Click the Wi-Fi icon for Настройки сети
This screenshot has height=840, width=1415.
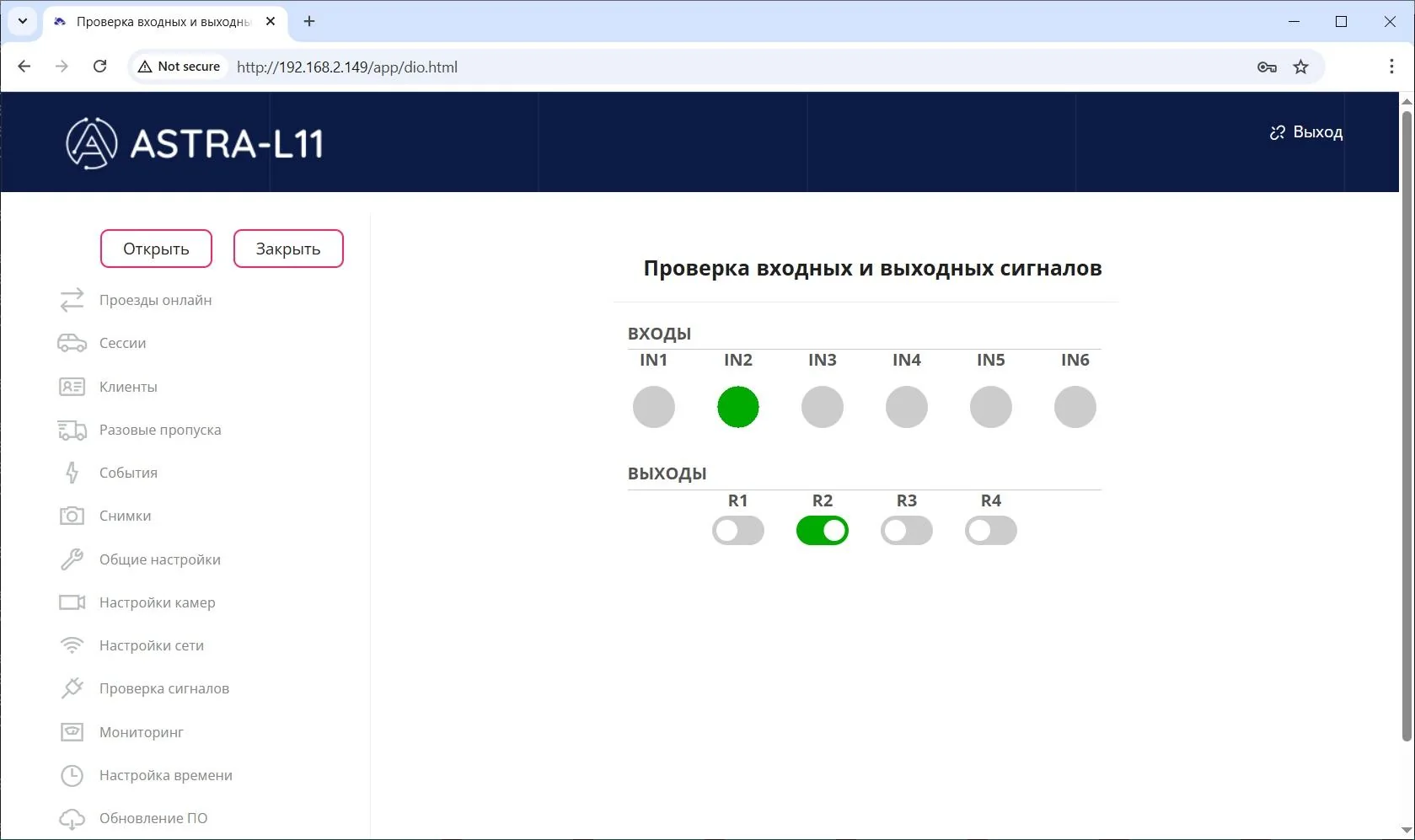pyautogui.click(x=72, y=645)
